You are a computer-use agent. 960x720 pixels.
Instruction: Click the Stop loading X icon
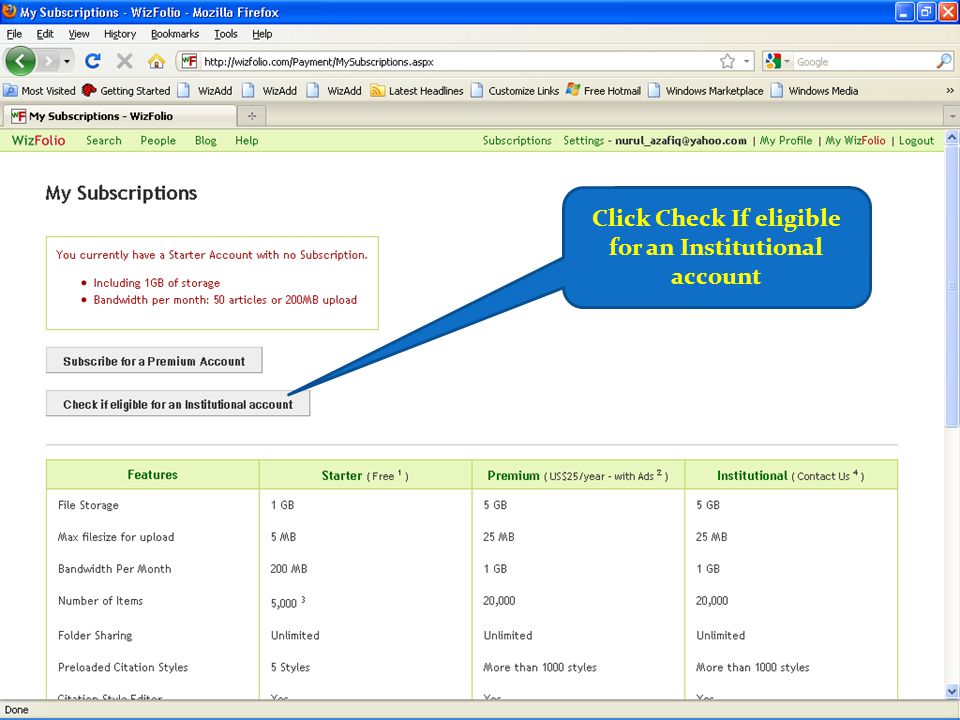coord(124,61)
